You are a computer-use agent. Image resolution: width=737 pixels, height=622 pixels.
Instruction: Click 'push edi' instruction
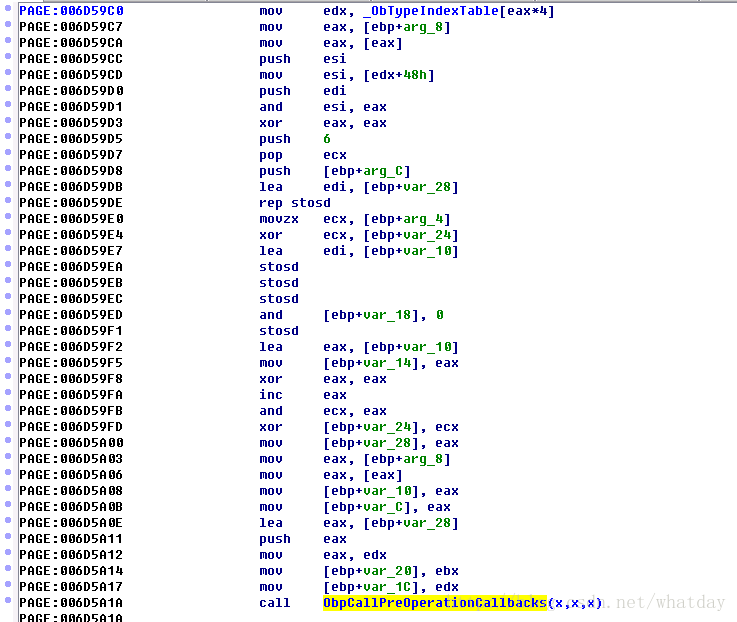pos(303,91)
